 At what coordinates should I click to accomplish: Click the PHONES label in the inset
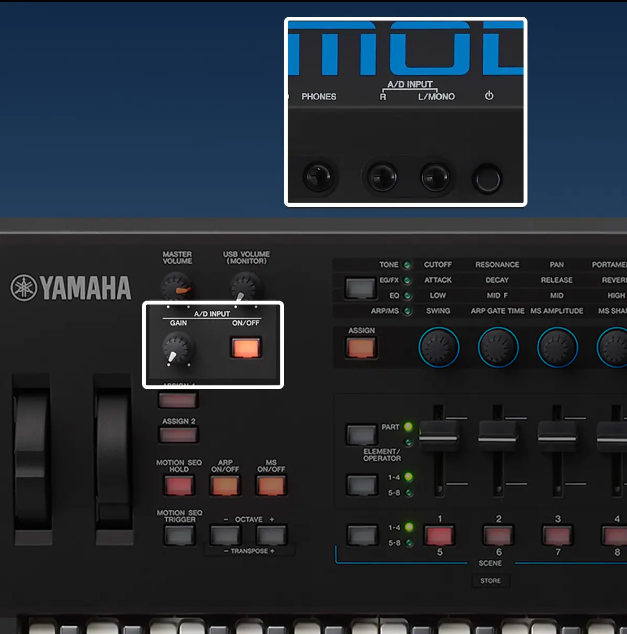[319, 97]
